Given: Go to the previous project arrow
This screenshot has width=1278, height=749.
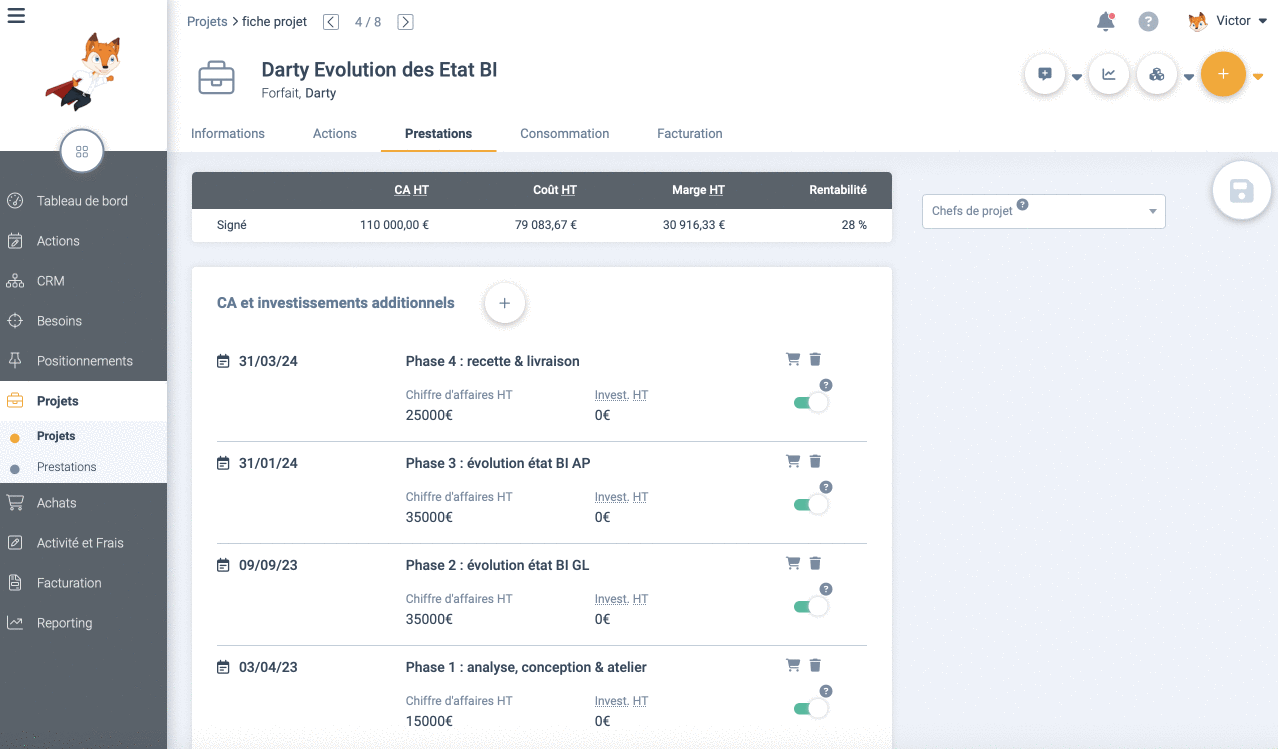Looking at the screenshot, I should point(331,22).
